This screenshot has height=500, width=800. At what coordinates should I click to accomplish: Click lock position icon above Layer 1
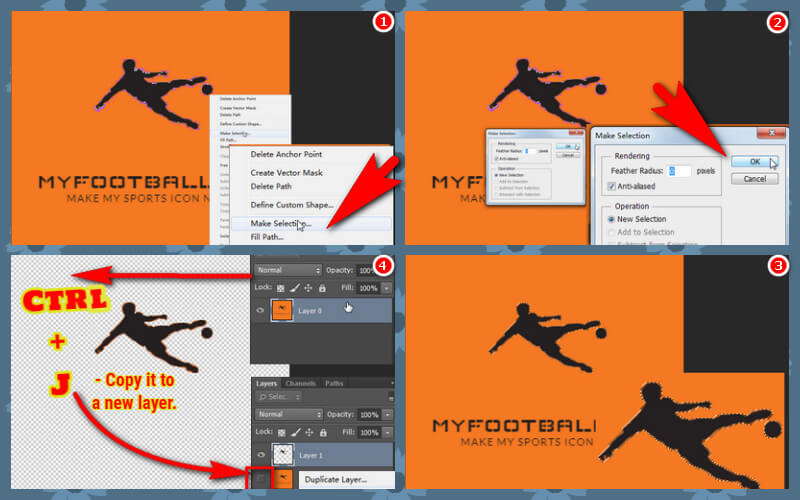307,431
